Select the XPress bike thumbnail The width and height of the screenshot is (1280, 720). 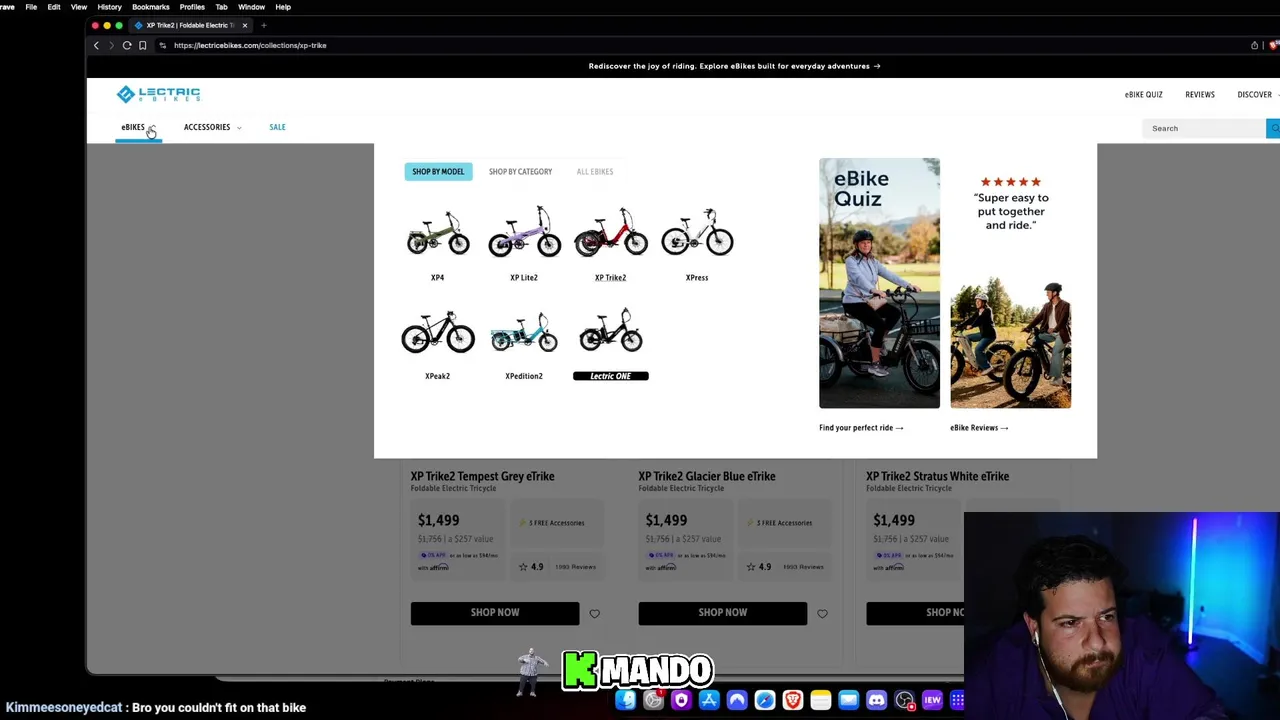click(x=697, y=233)
